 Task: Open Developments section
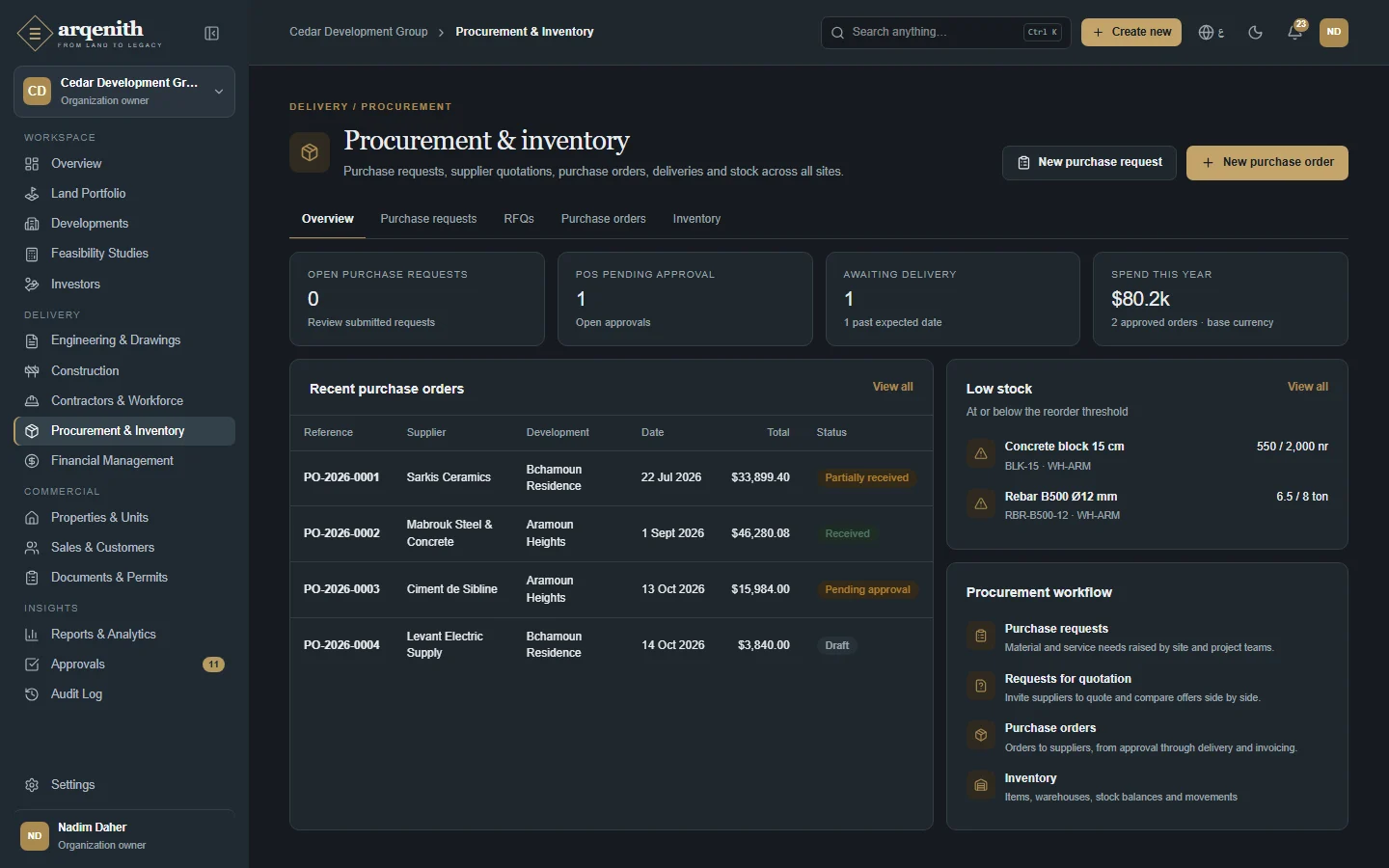(x=124, y=224)
